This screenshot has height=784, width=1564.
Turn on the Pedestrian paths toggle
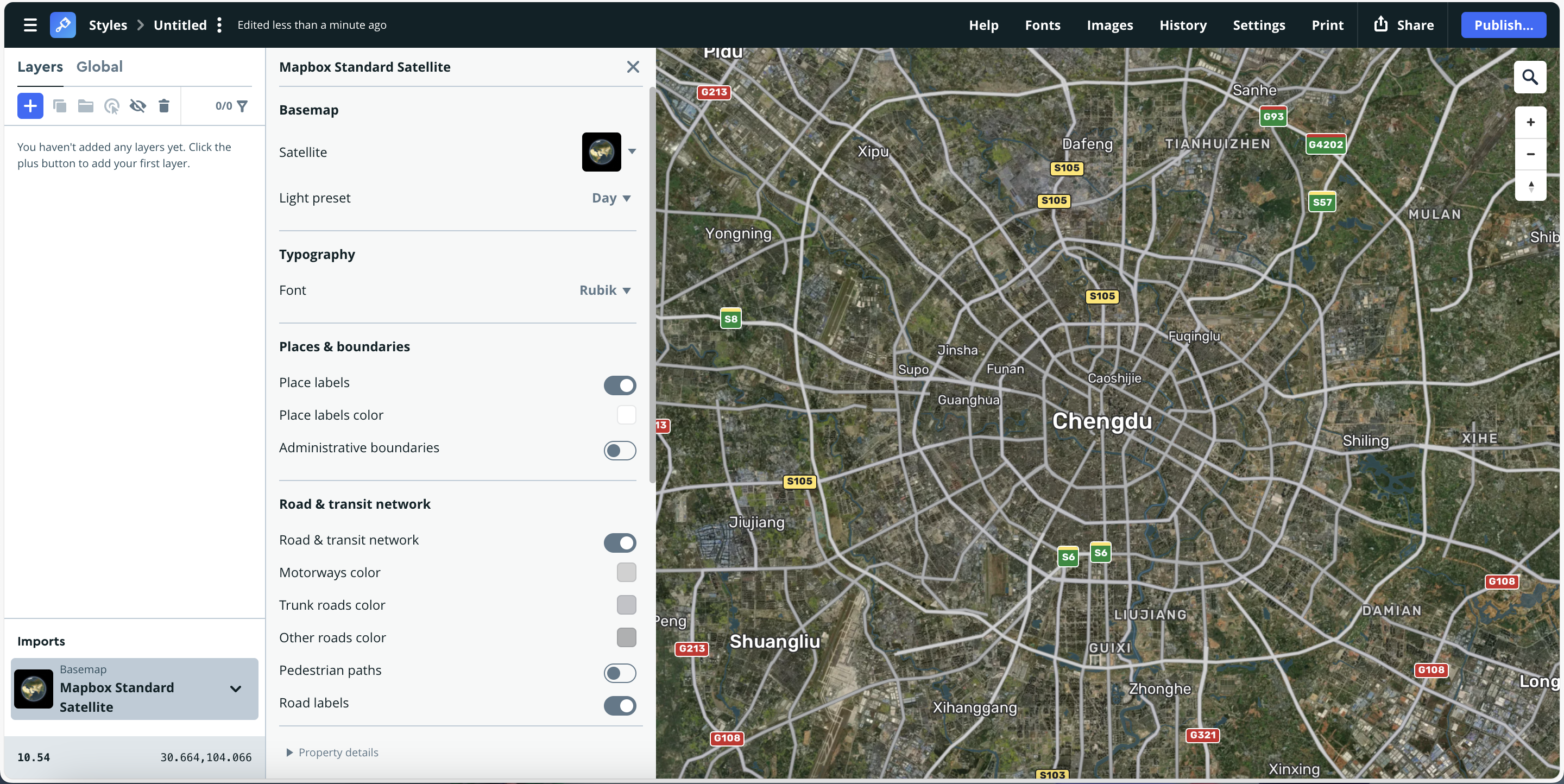click(x=619, y=673)
